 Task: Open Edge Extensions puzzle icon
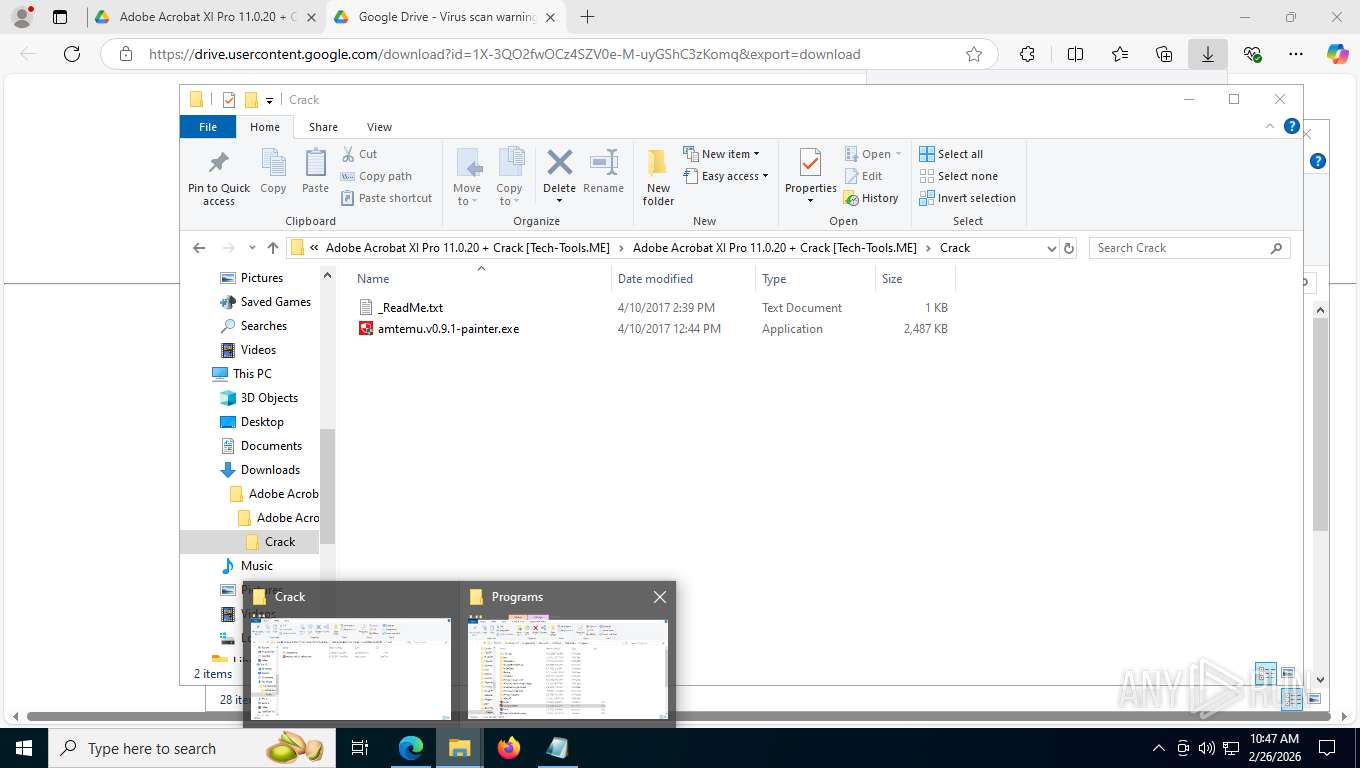pyautogui.click(x=1027, y=54)
